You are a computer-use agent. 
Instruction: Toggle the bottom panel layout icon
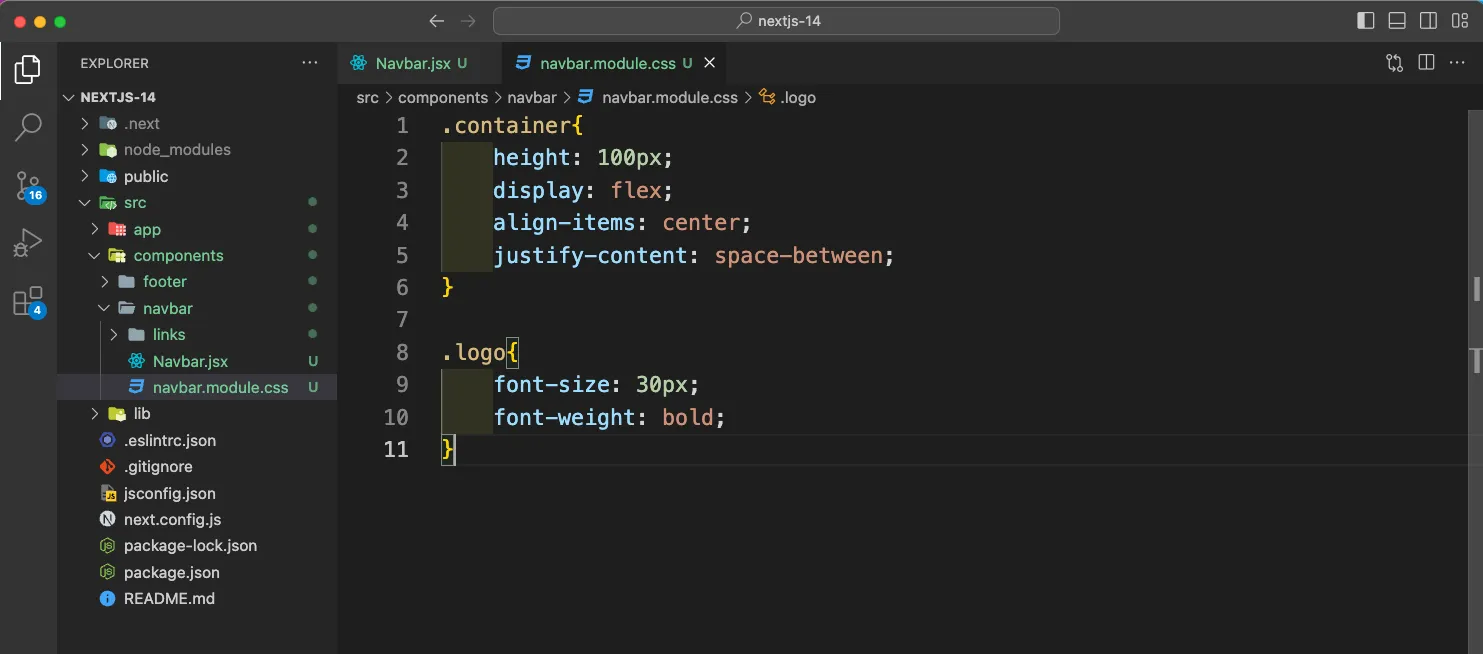pyautogui.click(x=1397, y=20)
